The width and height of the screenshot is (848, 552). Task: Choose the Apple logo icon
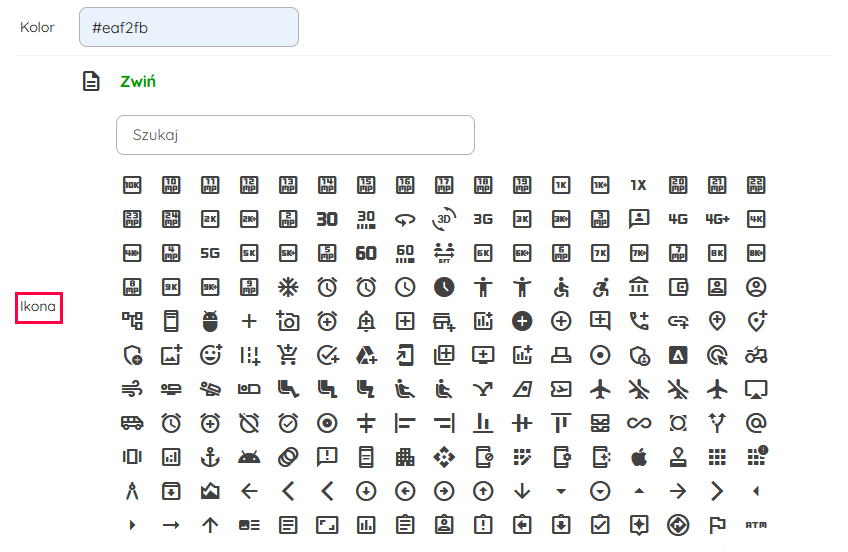click(x=639, y=456)
